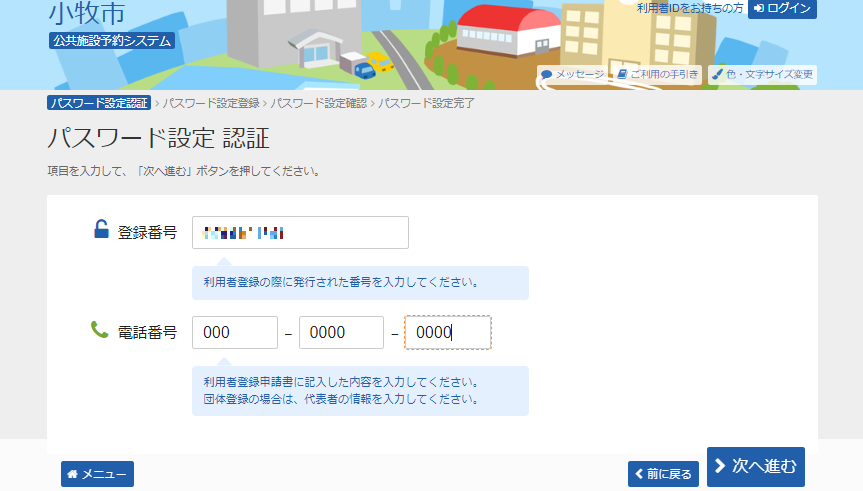The image size is (863, 491).
Task: Click the last 電話番号 field
Action: coord(447,333)
